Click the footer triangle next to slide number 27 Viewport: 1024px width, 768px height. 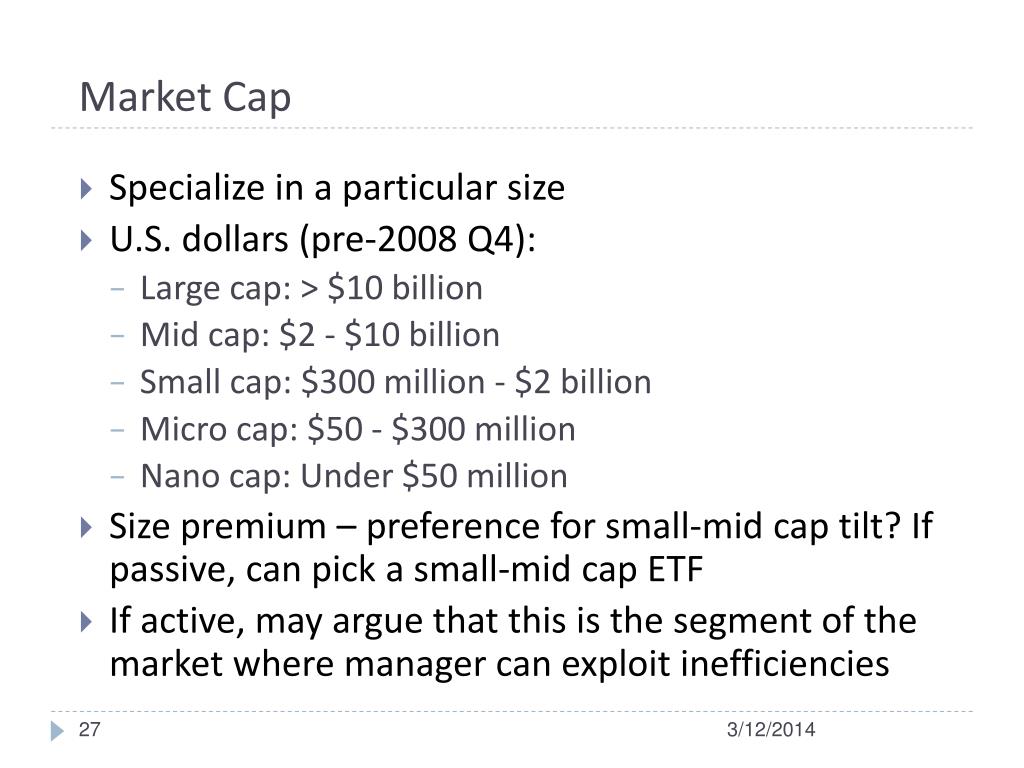57,730
